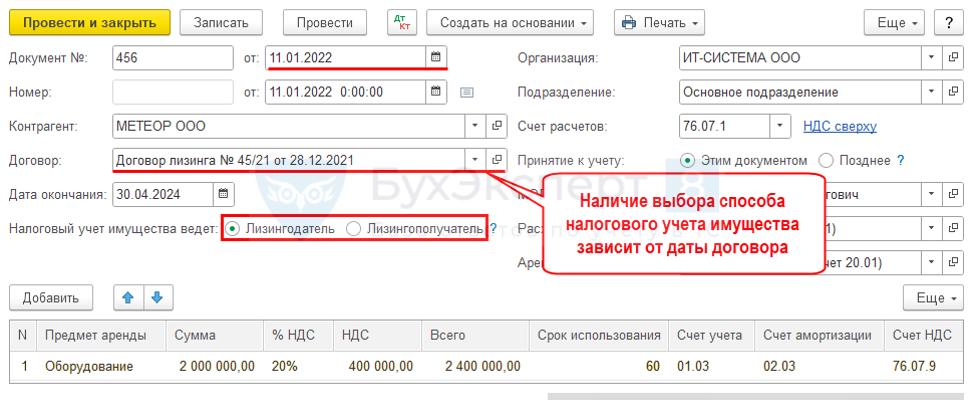Select Лизингодатель radio option
The image size is (975, 400).
coord(232,229)
